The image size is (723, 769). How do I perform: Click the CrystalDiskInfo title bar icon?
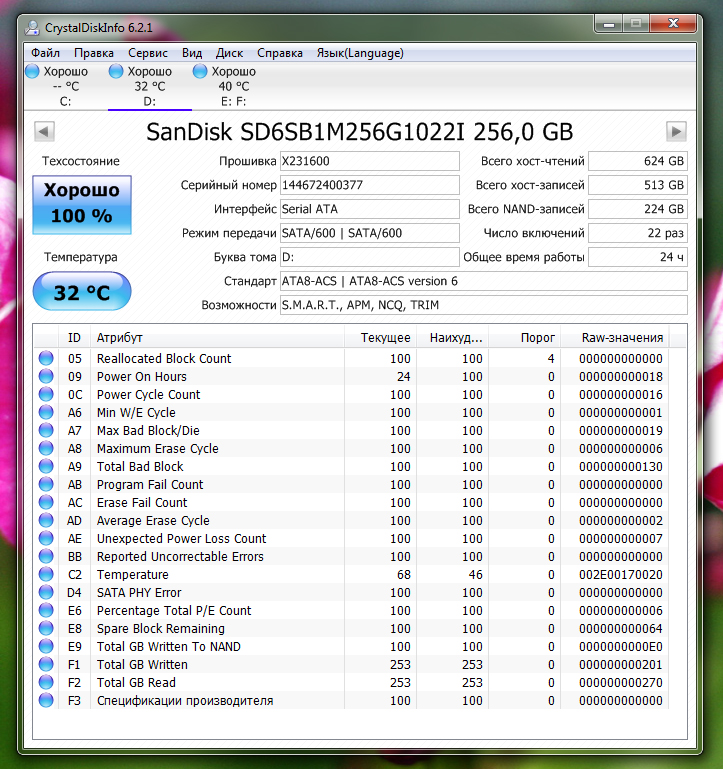(x=32, y=27)
